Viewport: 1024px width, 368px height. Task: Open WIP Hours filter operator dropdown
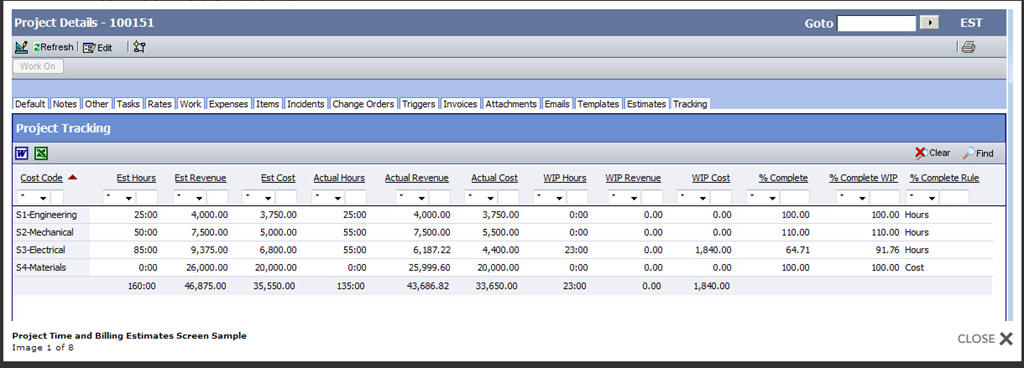pos(550,197)
